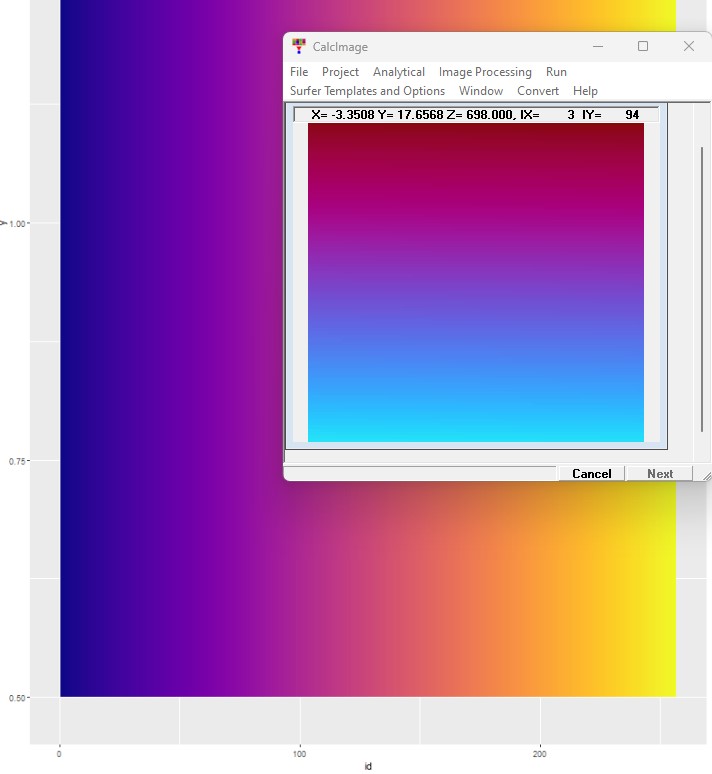This screenshot has width=712, height=774.
Task: Close the CalcImage window
Action: point(689,46)
